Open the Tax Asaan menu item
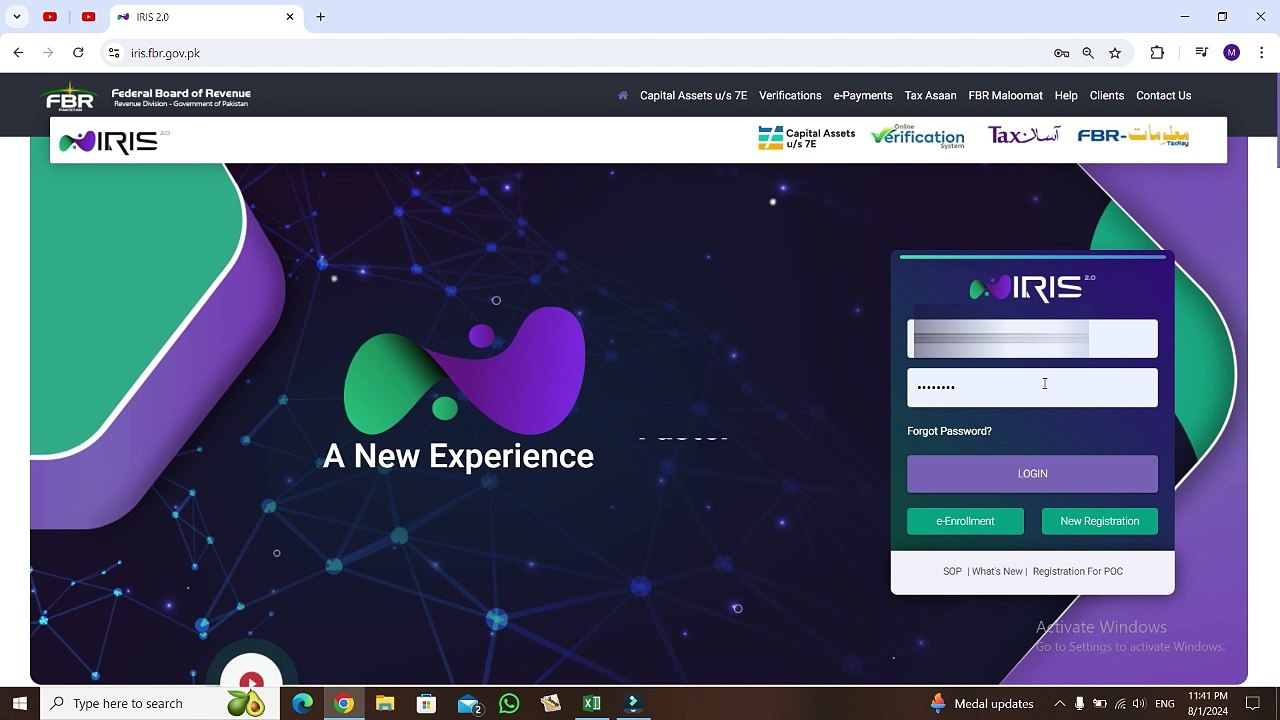 pyautogui.click(x=931, y=96)
